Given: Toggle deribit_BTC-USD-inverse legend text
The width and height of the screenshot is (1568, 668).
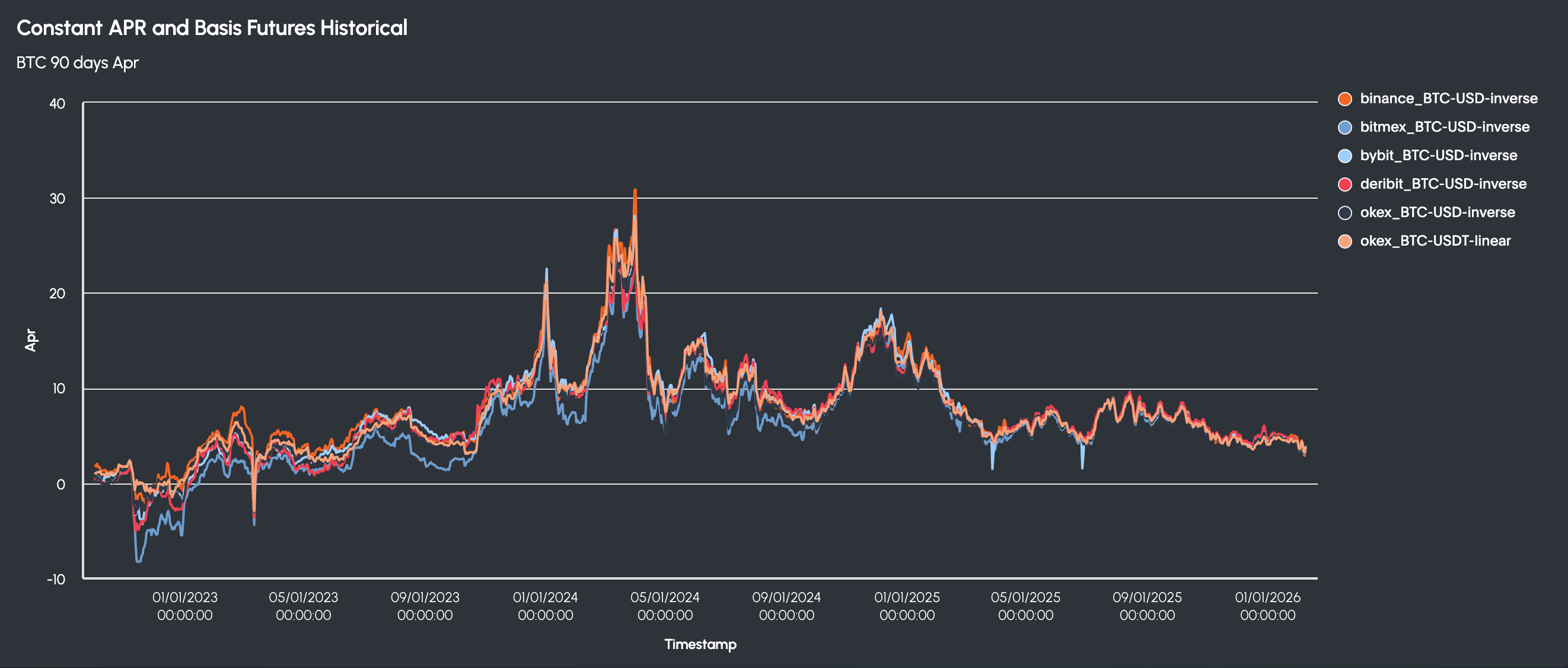Looking at the screenshot, I should (1443, 184).
